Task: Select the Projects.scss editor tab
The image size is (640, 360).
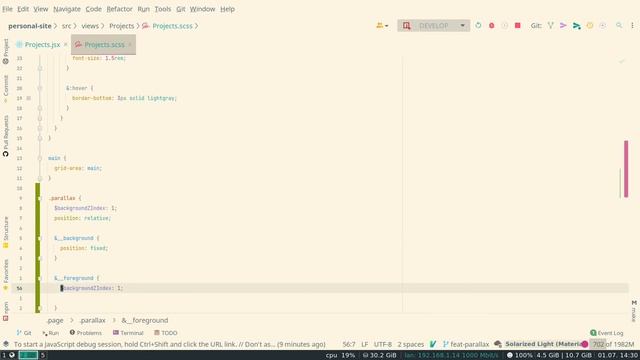Action: tap(104, 44)
